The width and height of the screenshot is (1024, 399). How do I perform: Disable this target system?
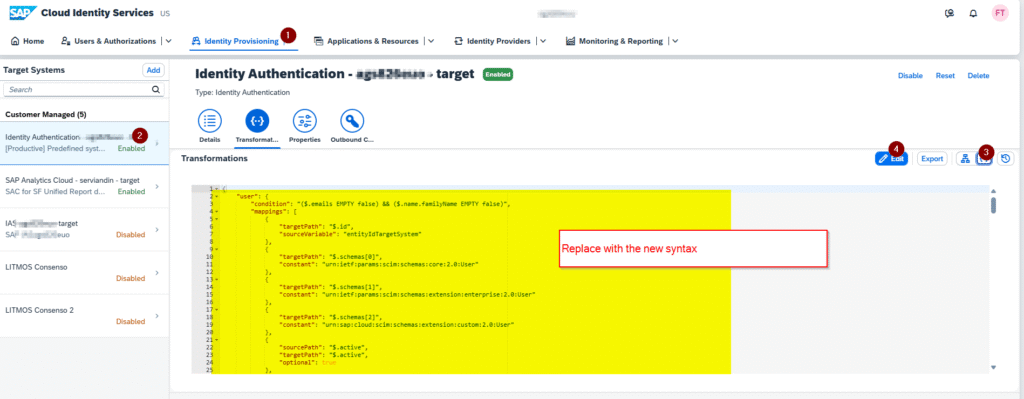(910, 76)
